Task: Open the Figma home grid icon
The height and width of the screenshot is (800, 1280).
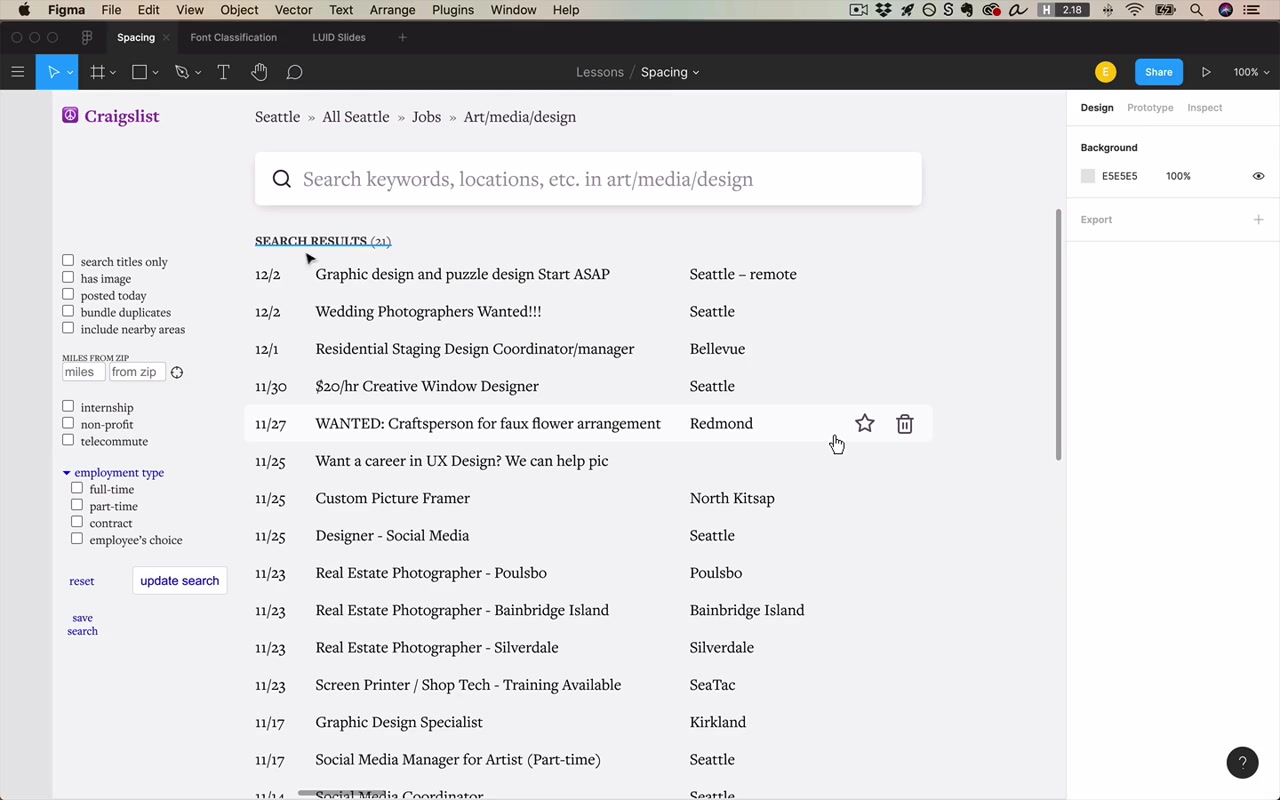Action: pos(87,37)
